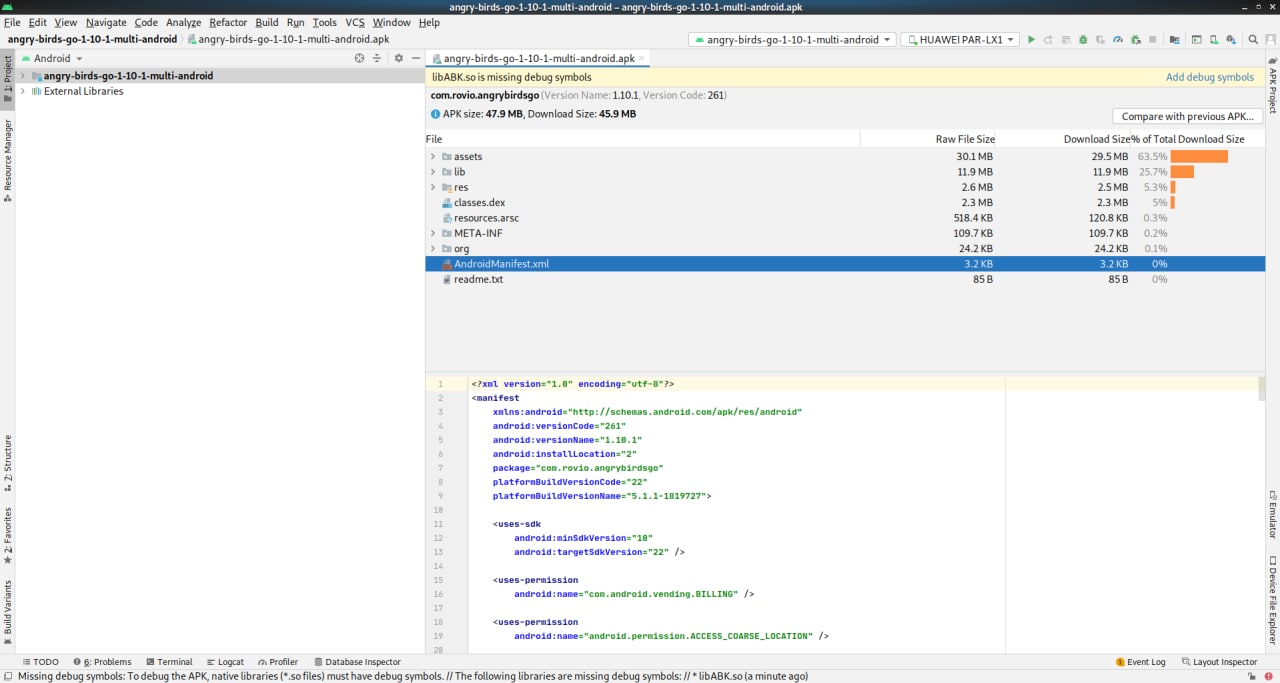Screen dimensions: 1280x683
Task: Click the Debug app bug icon
Action: [x=1083, y=40]
